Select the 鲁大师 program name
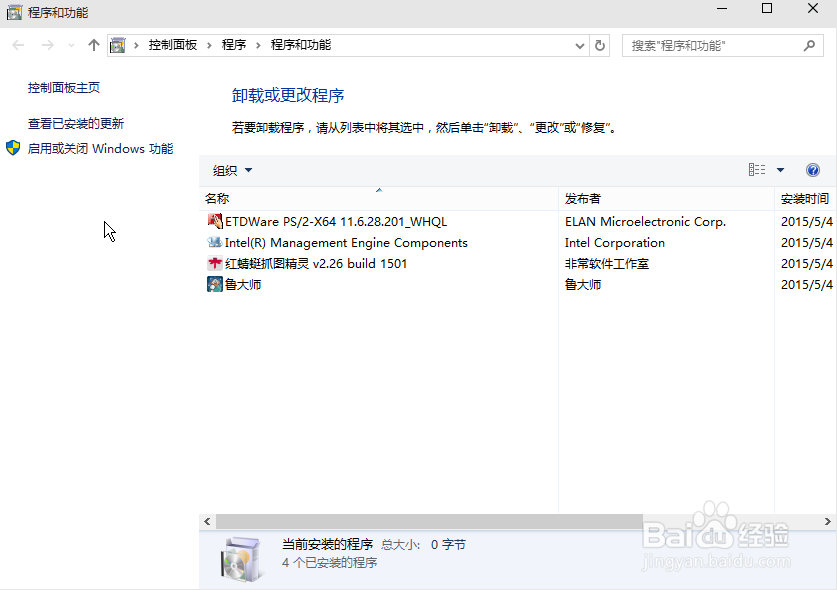The image size is (837, 590). click(x=243, y=285)
